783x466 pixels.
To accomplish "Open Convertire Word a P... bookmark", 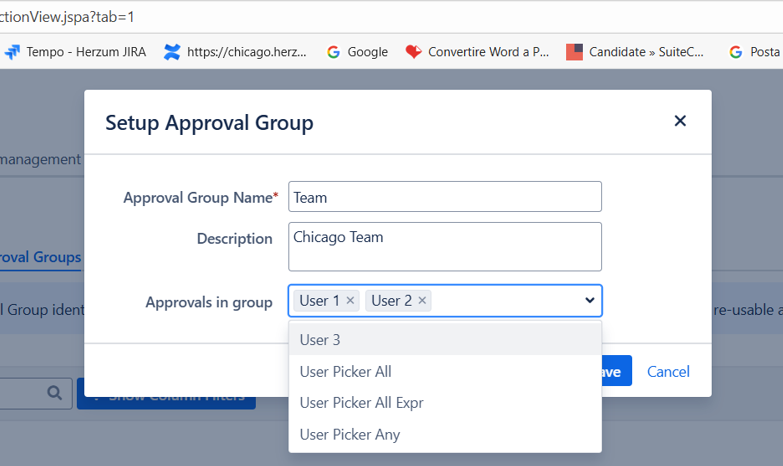I will click(x=477, y=52).
